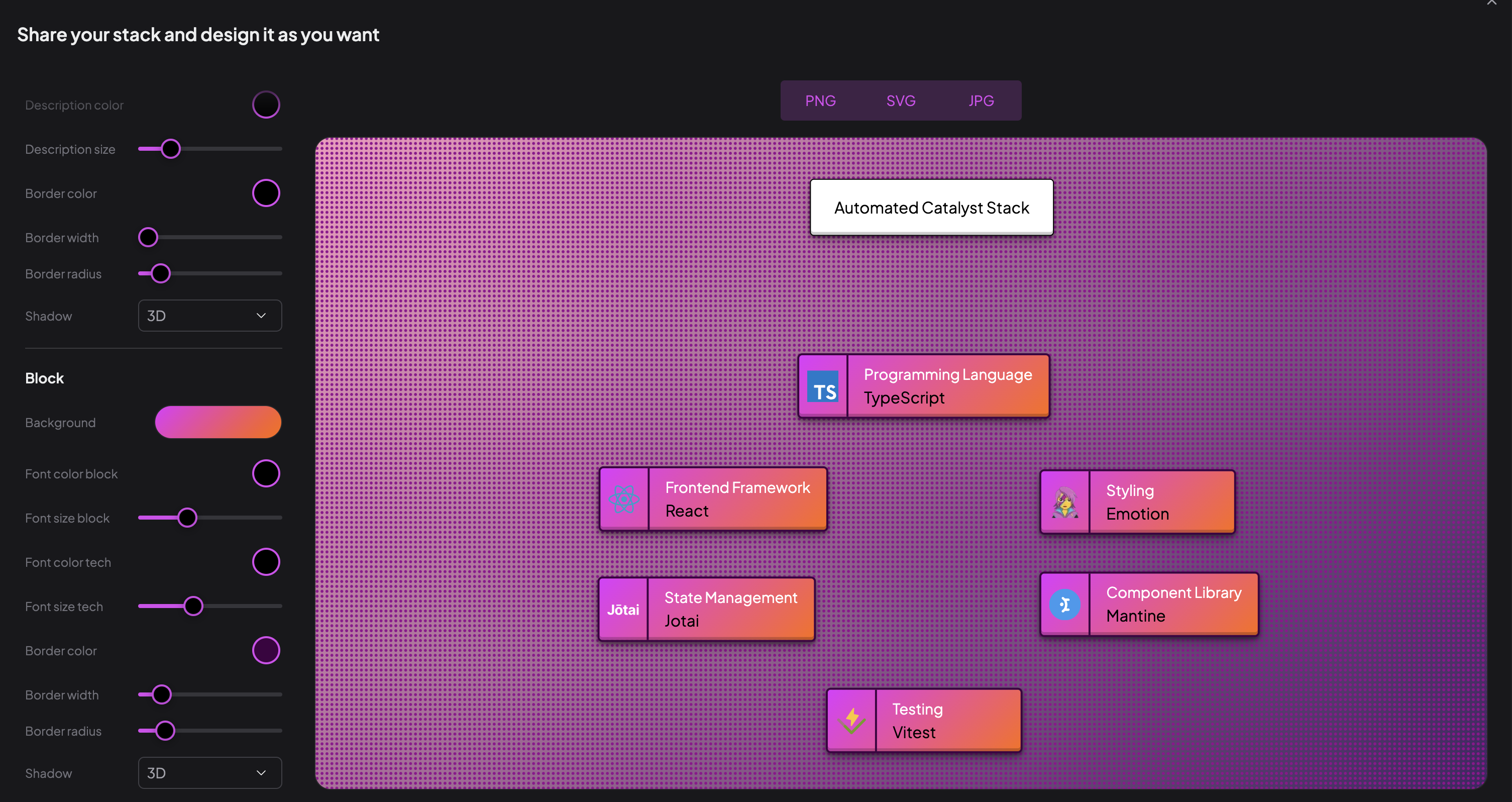Click the Emotion icon on the Styling block
Viewport: 1512px width, 802px height.
coord(1066,502)
